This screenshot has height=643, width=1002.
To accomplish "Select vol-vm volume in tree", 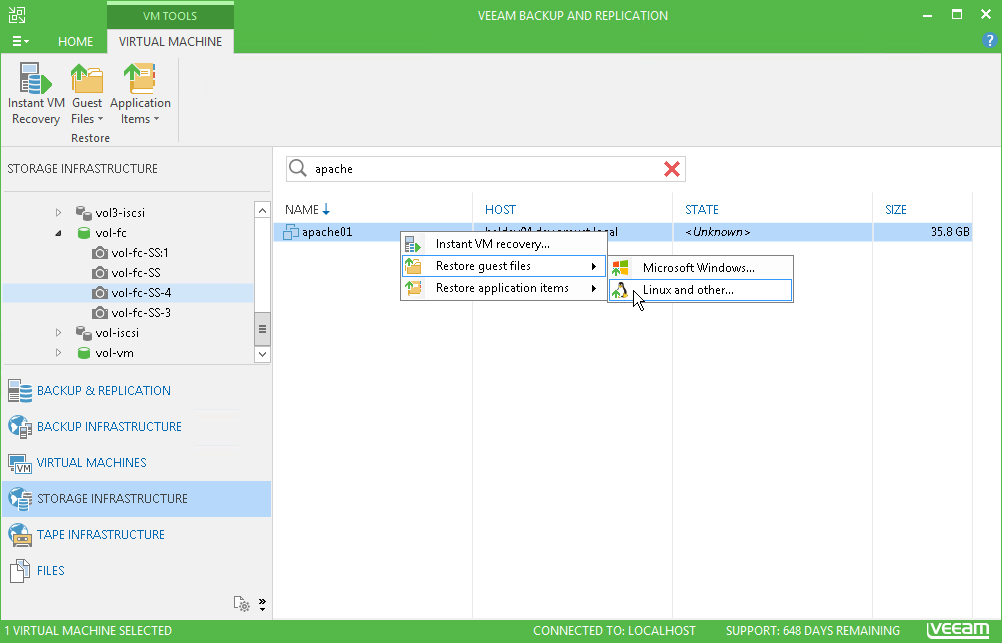I will (x=114, y=353).
